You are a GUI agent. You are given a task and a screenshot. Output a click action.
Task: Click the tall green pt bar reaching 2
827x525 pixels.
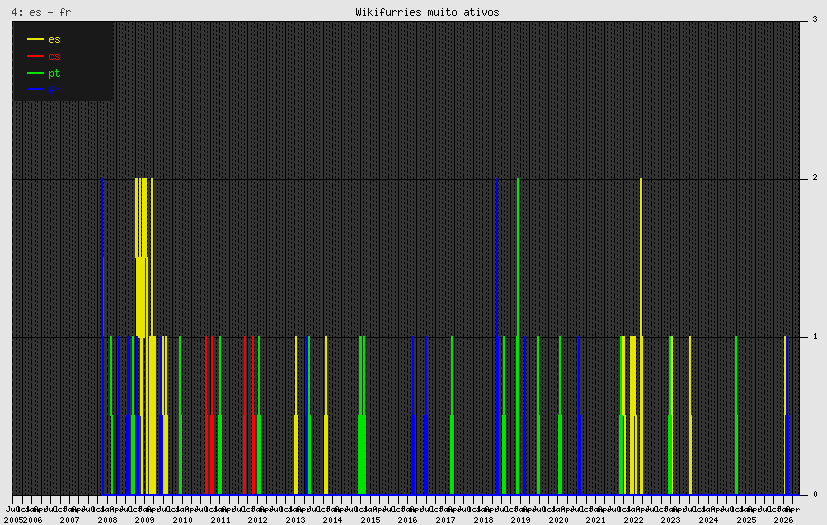[x=518, y=336]
